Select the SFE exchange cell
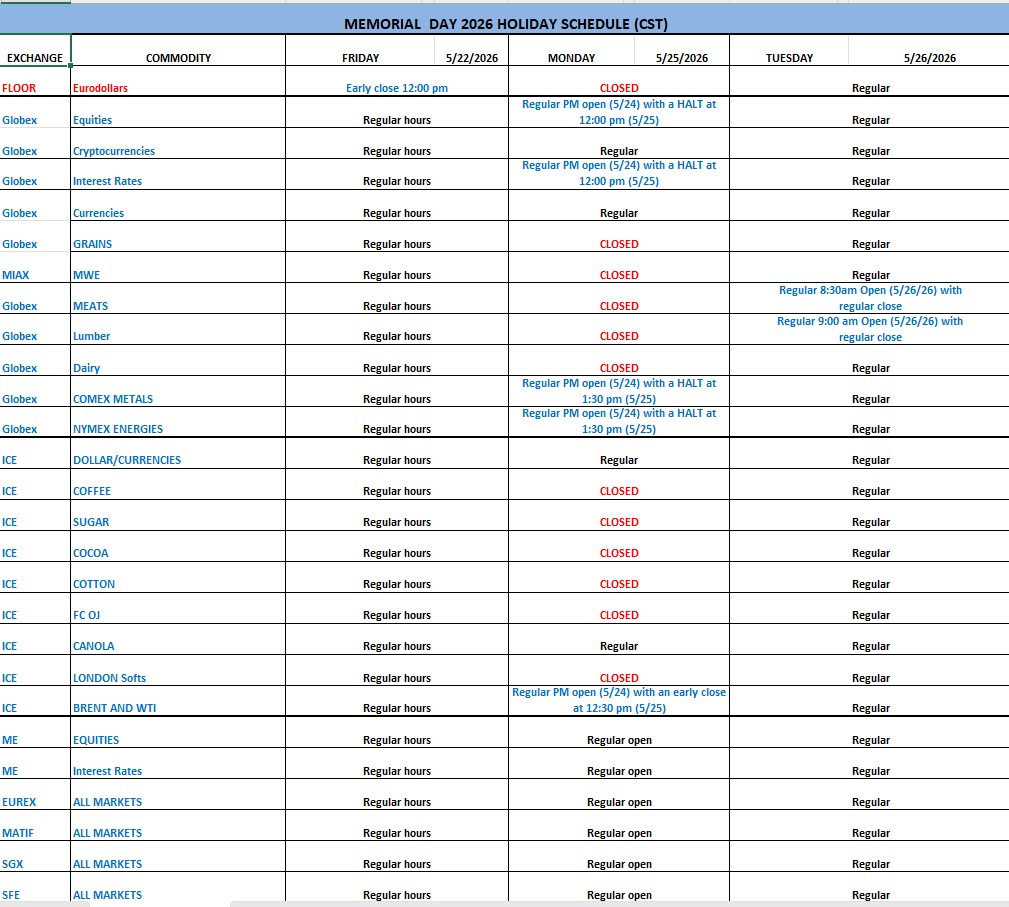The width and height of the screenshot is (1009, 907). tap(35, 887)
